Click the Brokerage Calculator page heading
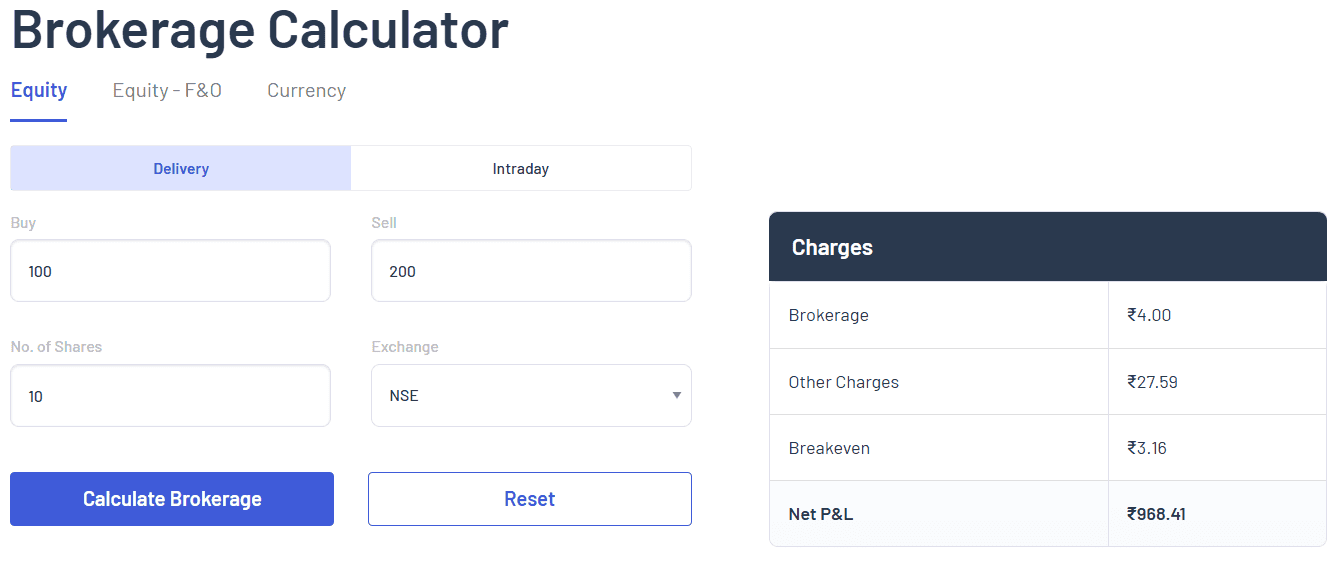 point(260,28)
